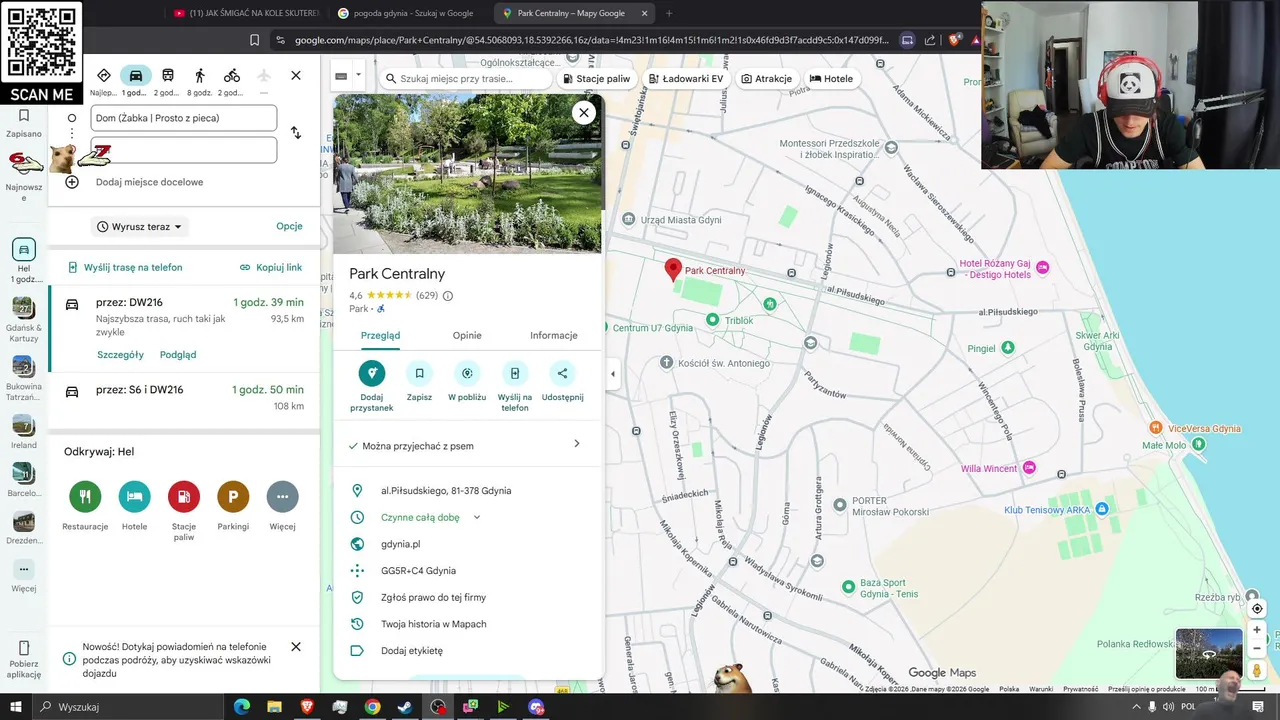This screenshot has height=720, width=1280.
Task: Open Pobierz aplikację in sidebar
Action: coord(24,659)
